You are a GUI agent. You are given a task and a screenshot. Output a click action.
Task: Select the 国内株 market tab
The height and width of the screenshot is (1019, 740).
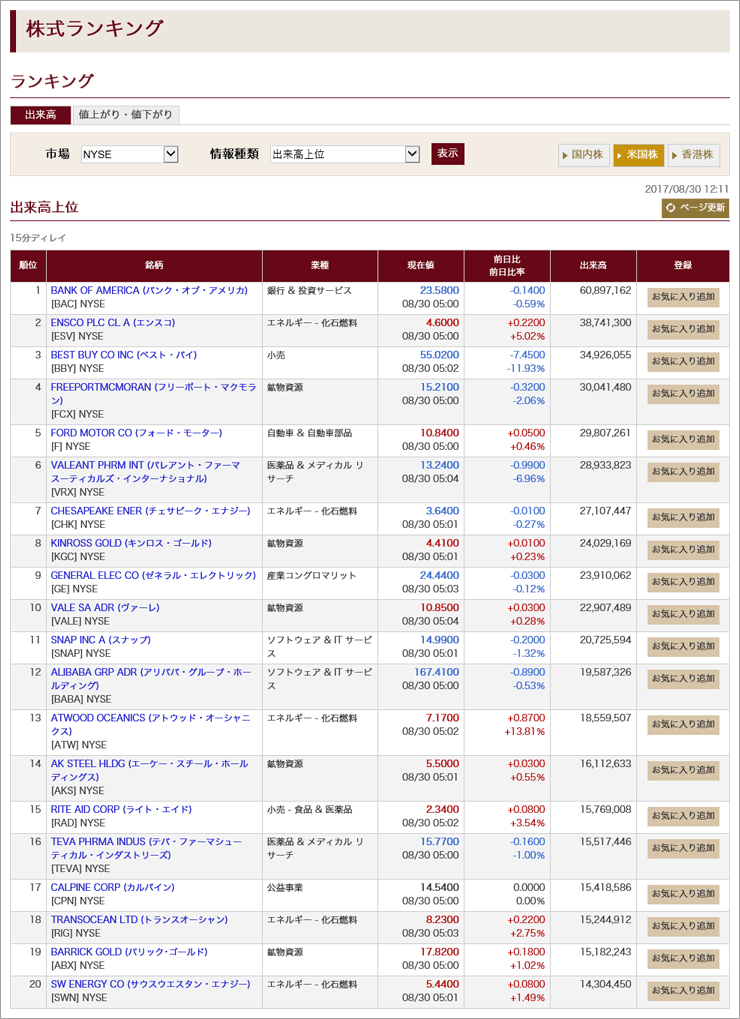click(x=584, y=155)
